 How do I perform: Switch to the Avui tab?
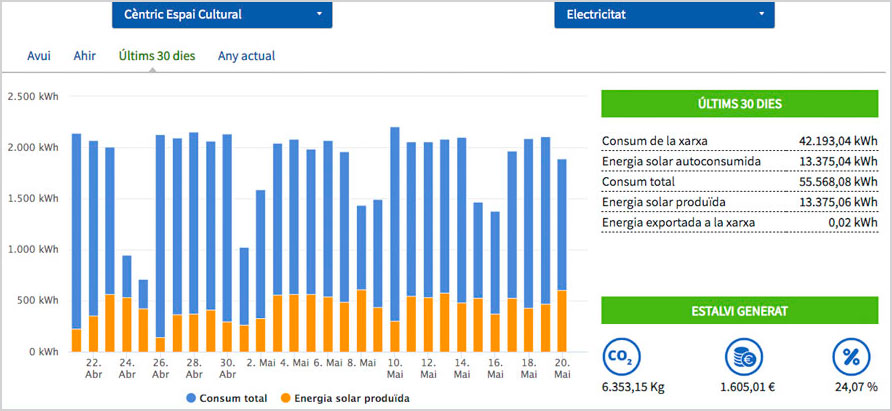[x=39, y=56]
